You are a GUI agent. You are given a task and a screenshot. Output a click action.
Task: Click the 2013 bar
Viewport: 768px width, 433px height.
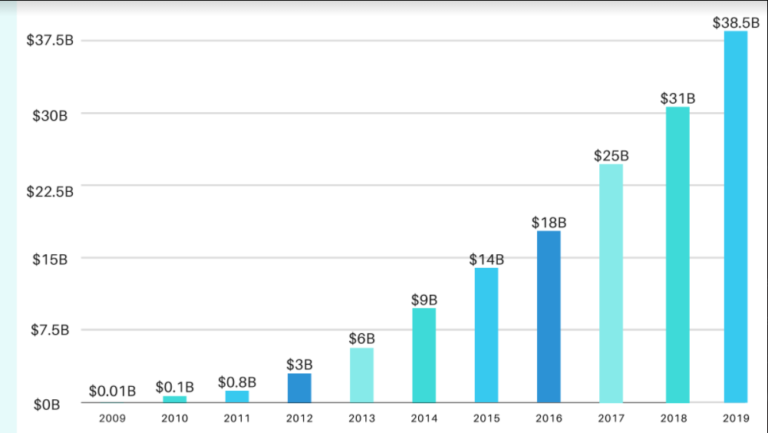[362, 376]
